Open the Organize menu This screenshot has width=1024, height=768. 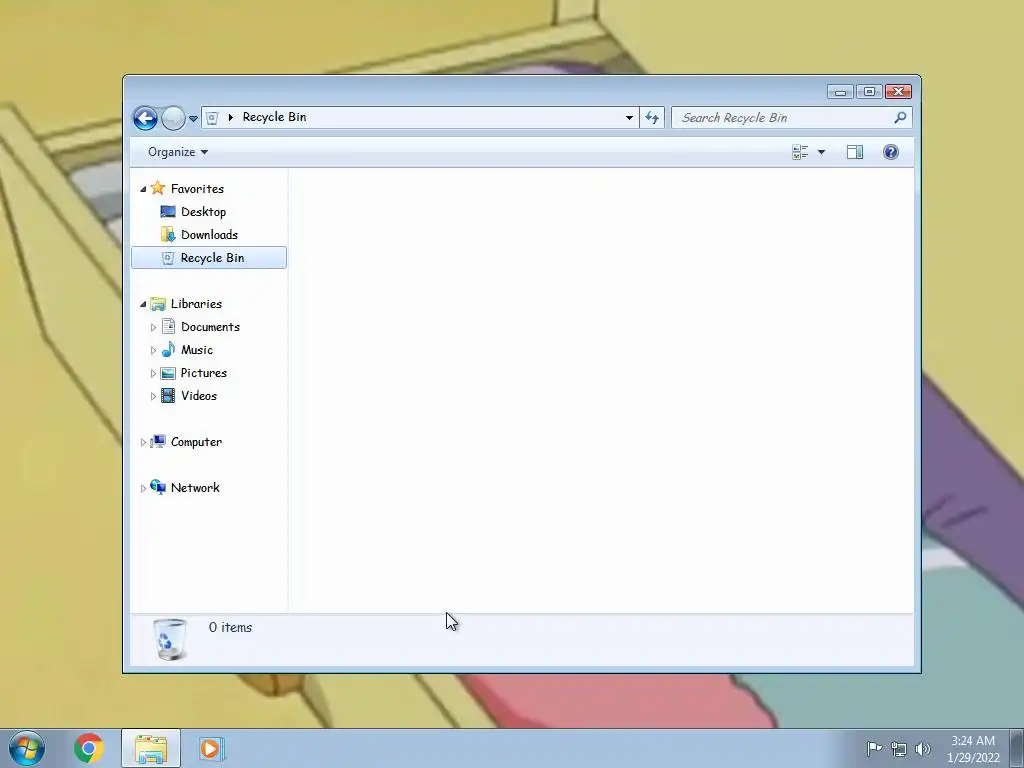[x=178, y=152]
